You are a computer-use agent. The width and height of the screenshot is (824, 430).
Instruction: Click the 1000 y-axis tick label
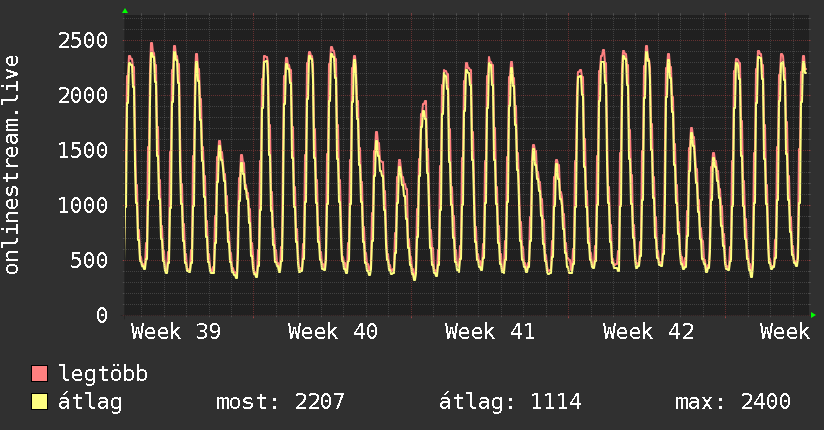[x=83, y=206]
